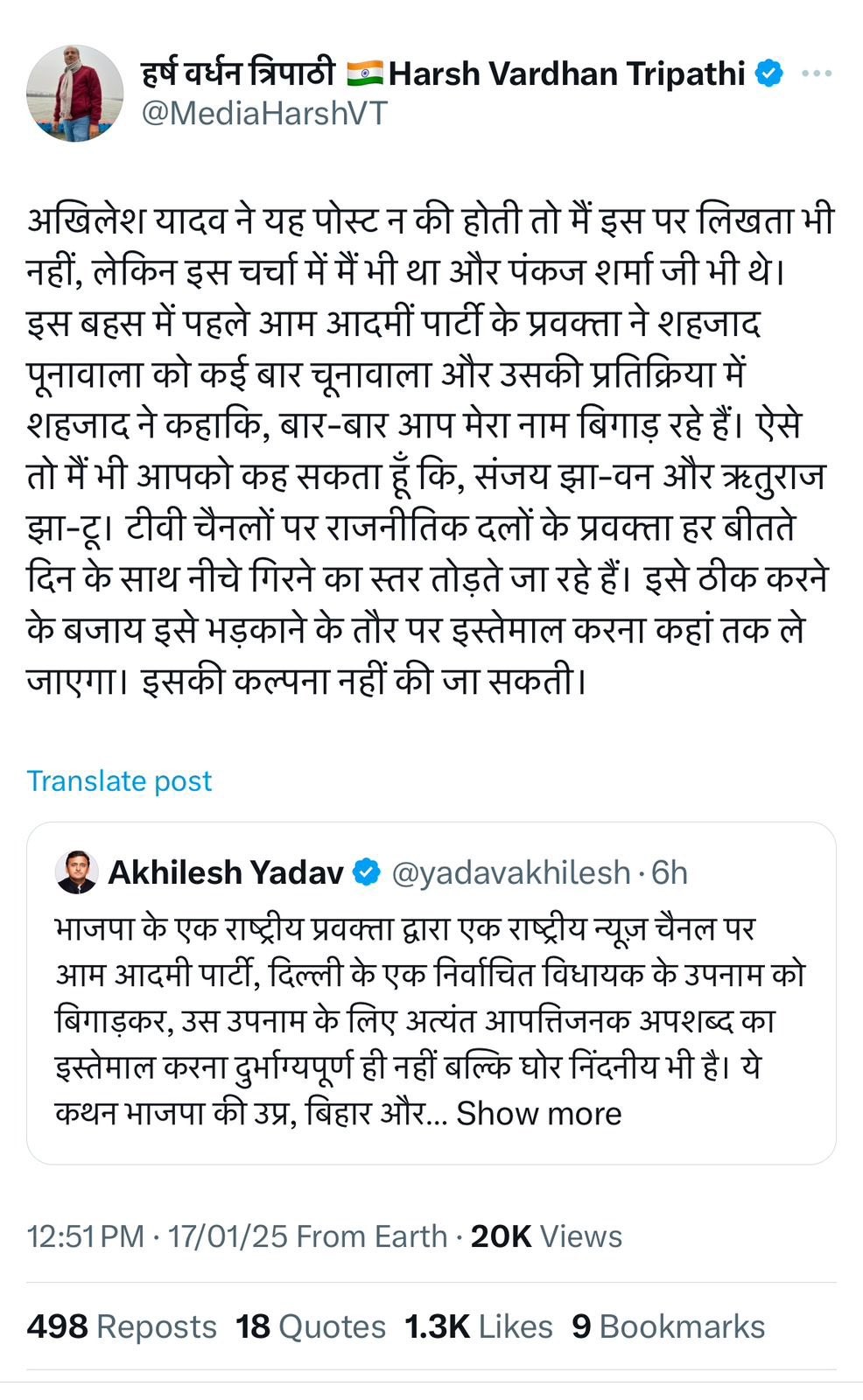
Task: View the 18 Quotes list
Action: 311,1326
